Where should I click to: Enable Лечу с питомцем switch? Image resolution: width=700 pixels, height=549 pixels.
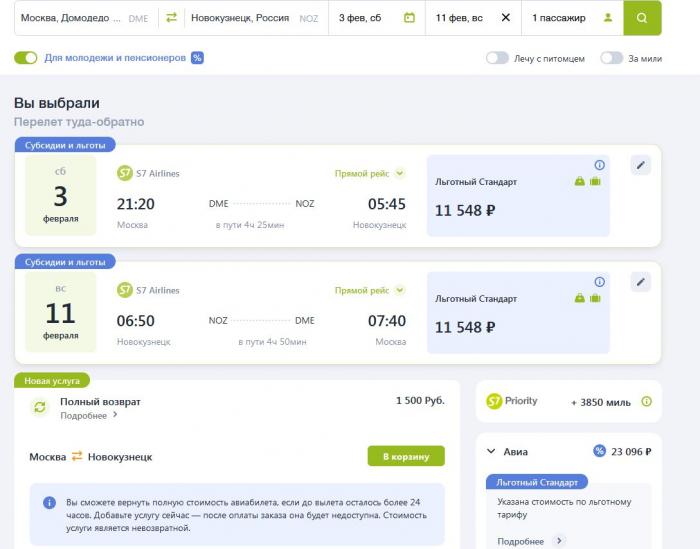497,58
